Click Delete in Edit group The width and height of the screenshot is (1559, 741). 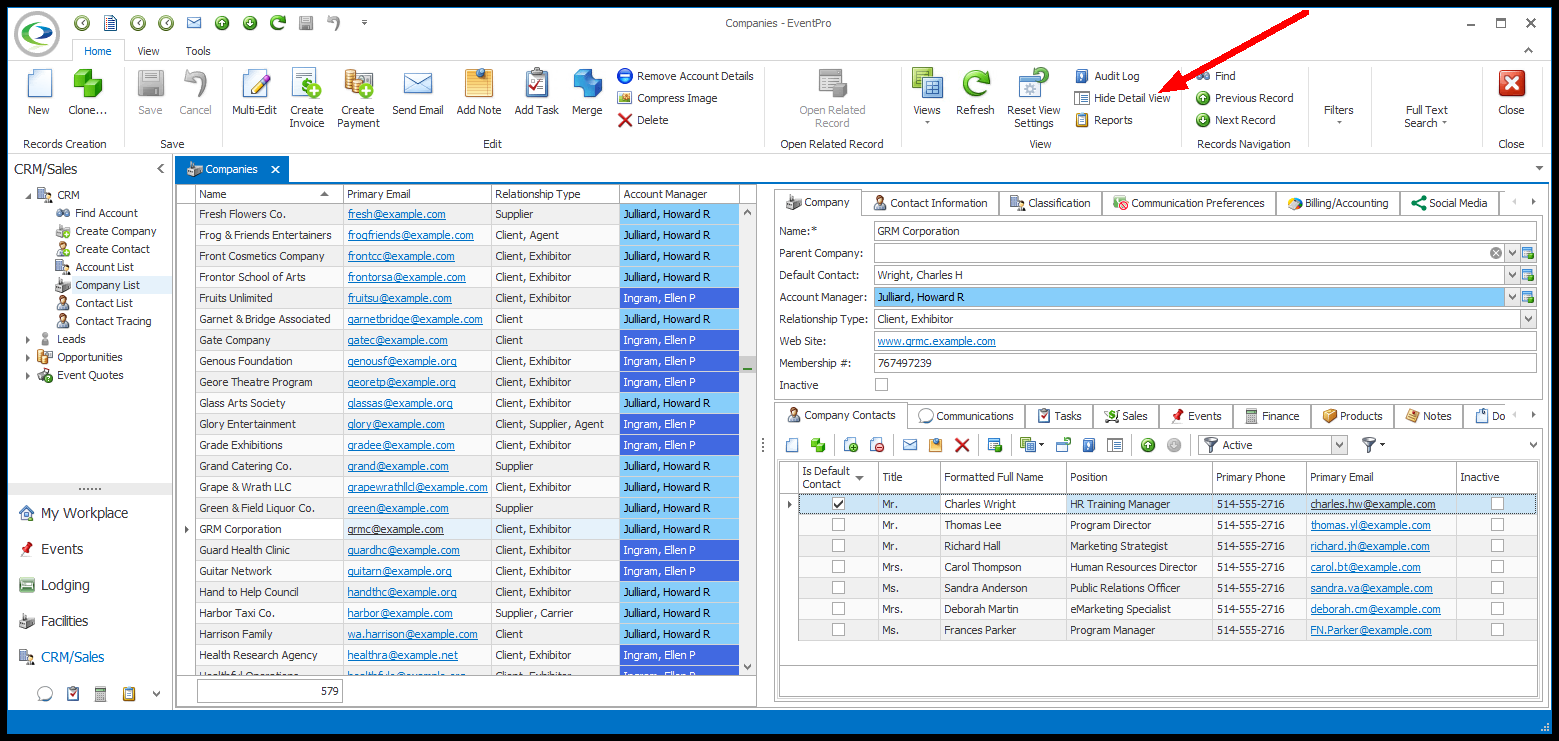coord(643,120)
